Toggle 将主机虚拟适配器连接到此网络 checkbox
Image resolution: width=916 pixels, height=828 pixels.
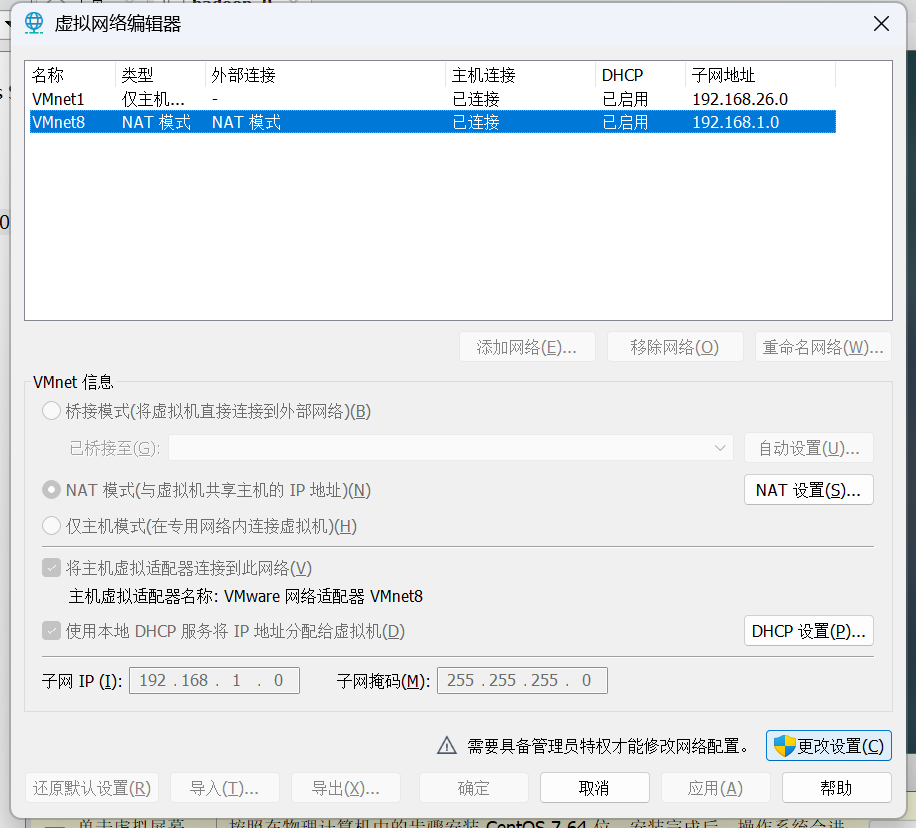pyautogui.click(x=51, y=568)
